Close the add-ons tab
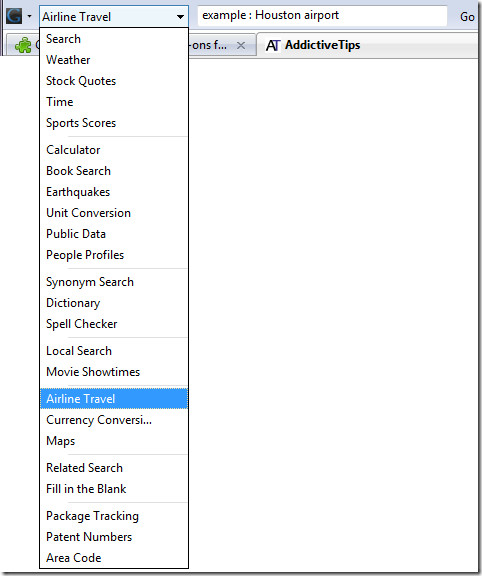The height and width of the screenshot is (576, 482). click(x=241, y=45)
